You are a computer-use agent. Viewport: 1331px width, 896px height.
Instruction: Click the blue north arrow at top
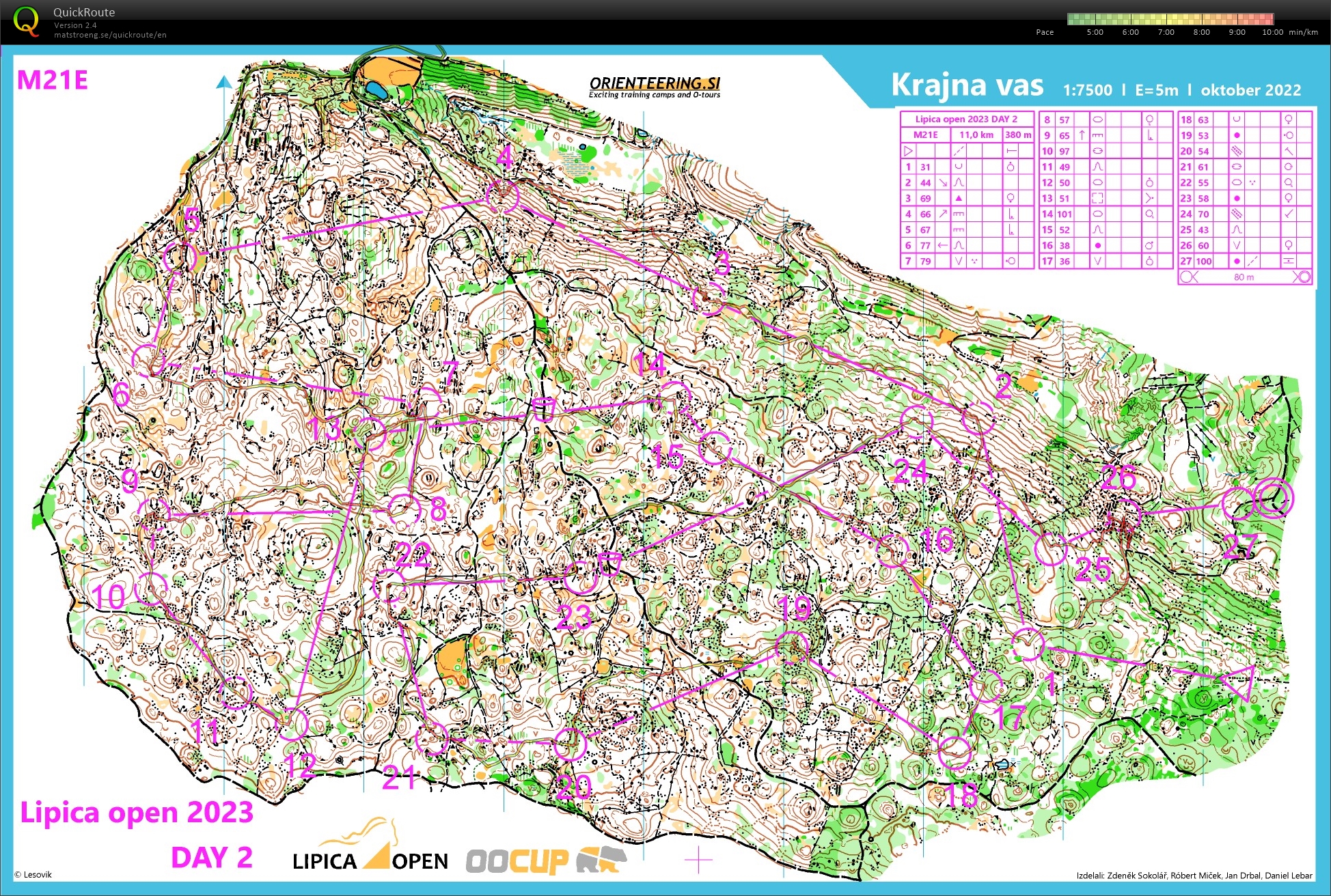[x=223, y=83]
